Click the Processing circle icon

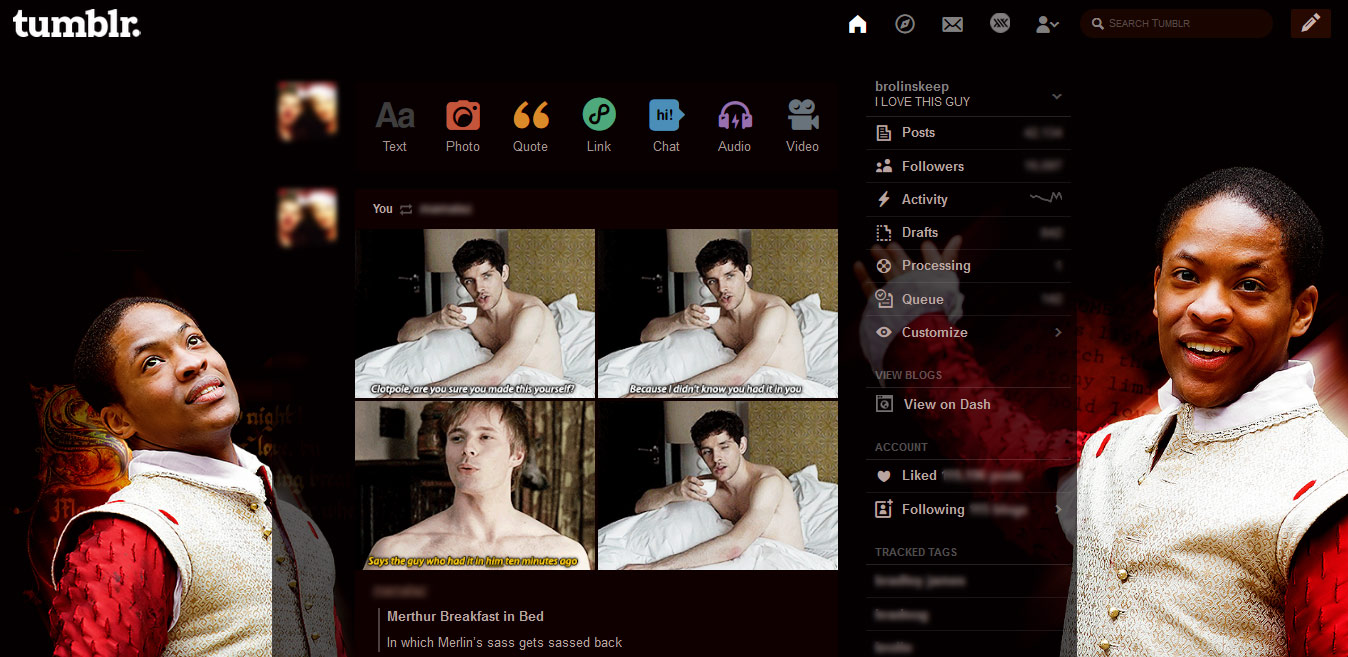click(883, 265)
